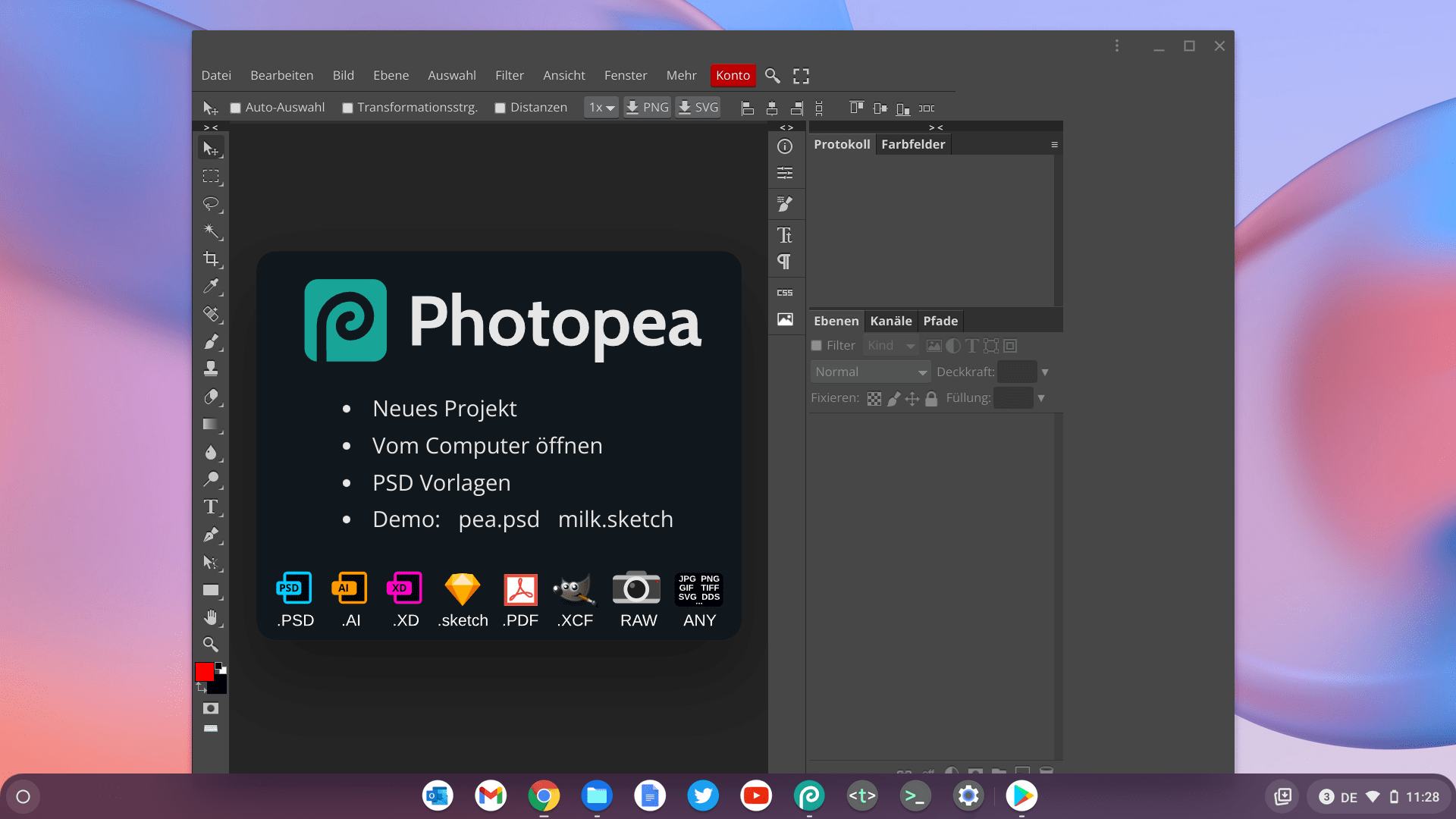Image resolution: width=1456 pixels, height=819 pixels.
Task: Open the Protokoll panel options menu
Action: (x=1054, y=145)
